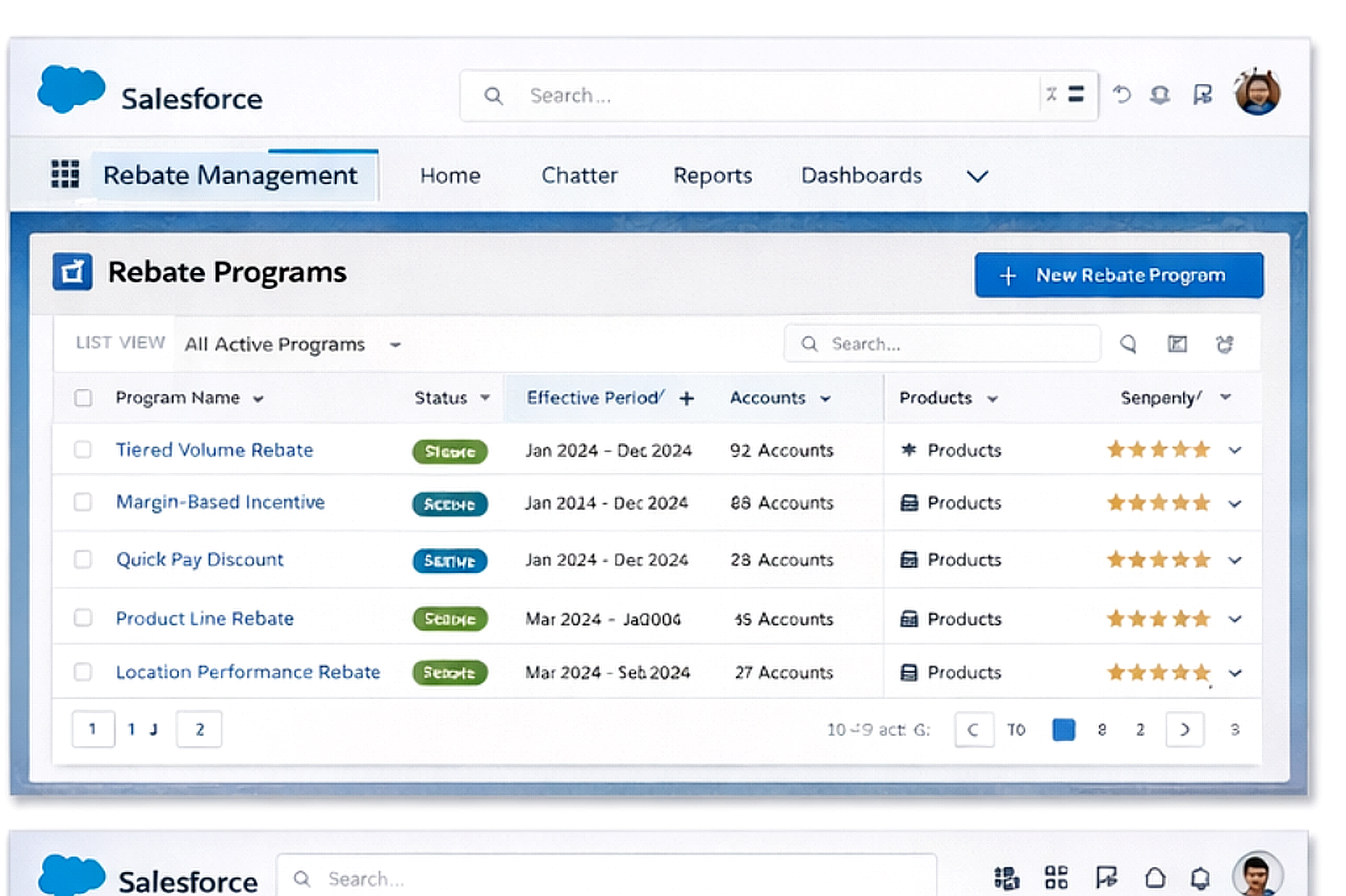Click the Rebate Programs object icon

(72, 272)
